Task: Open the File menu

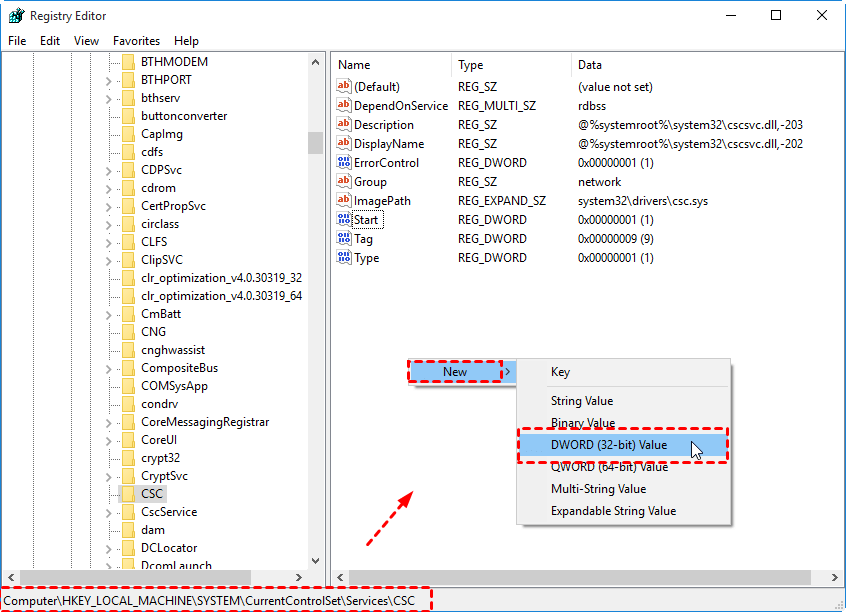Action: tap(17, 40)
